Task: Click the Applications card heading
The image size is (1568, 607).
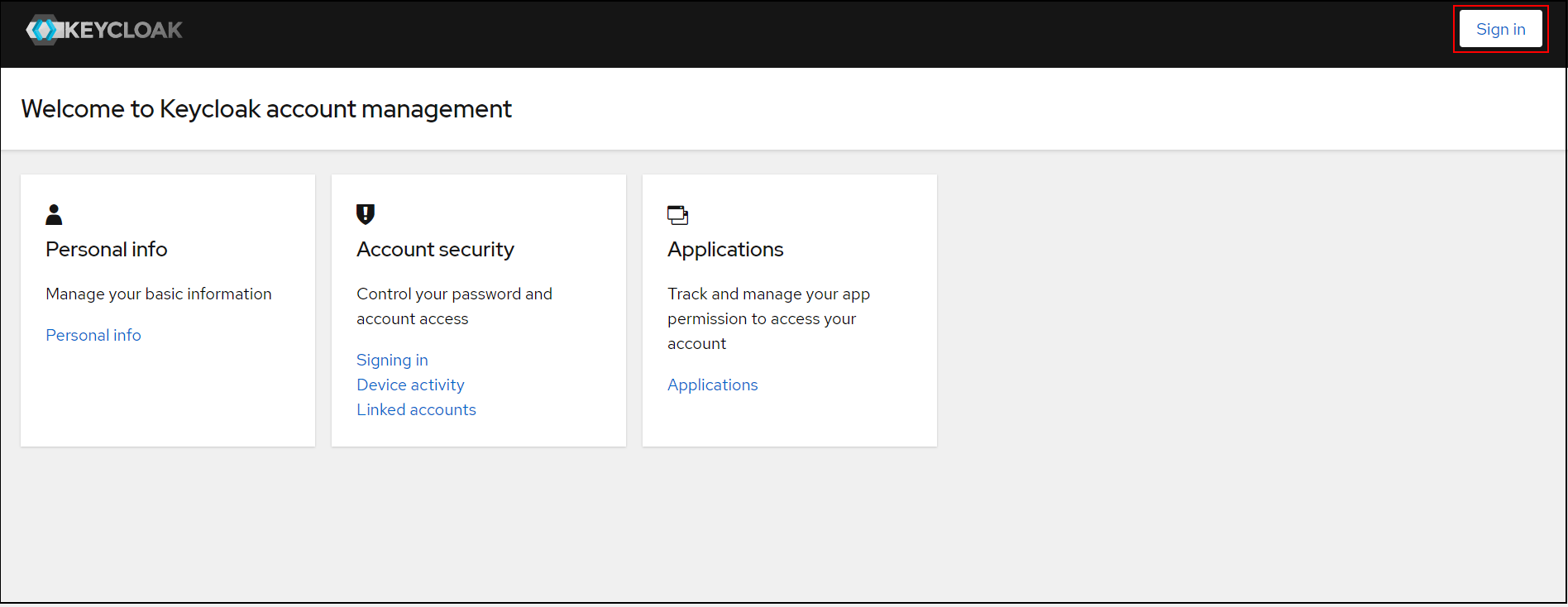Action: (x=725, y=249)
